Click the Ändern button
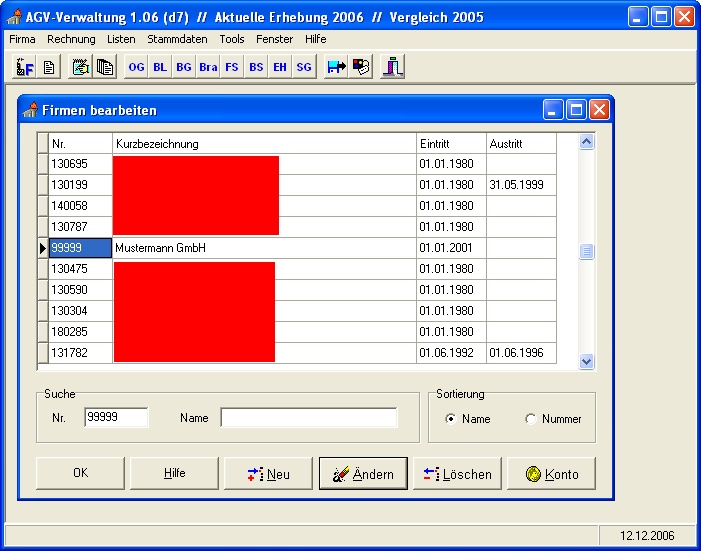Screen dimensions: 701x551 [x=363, y=473]
